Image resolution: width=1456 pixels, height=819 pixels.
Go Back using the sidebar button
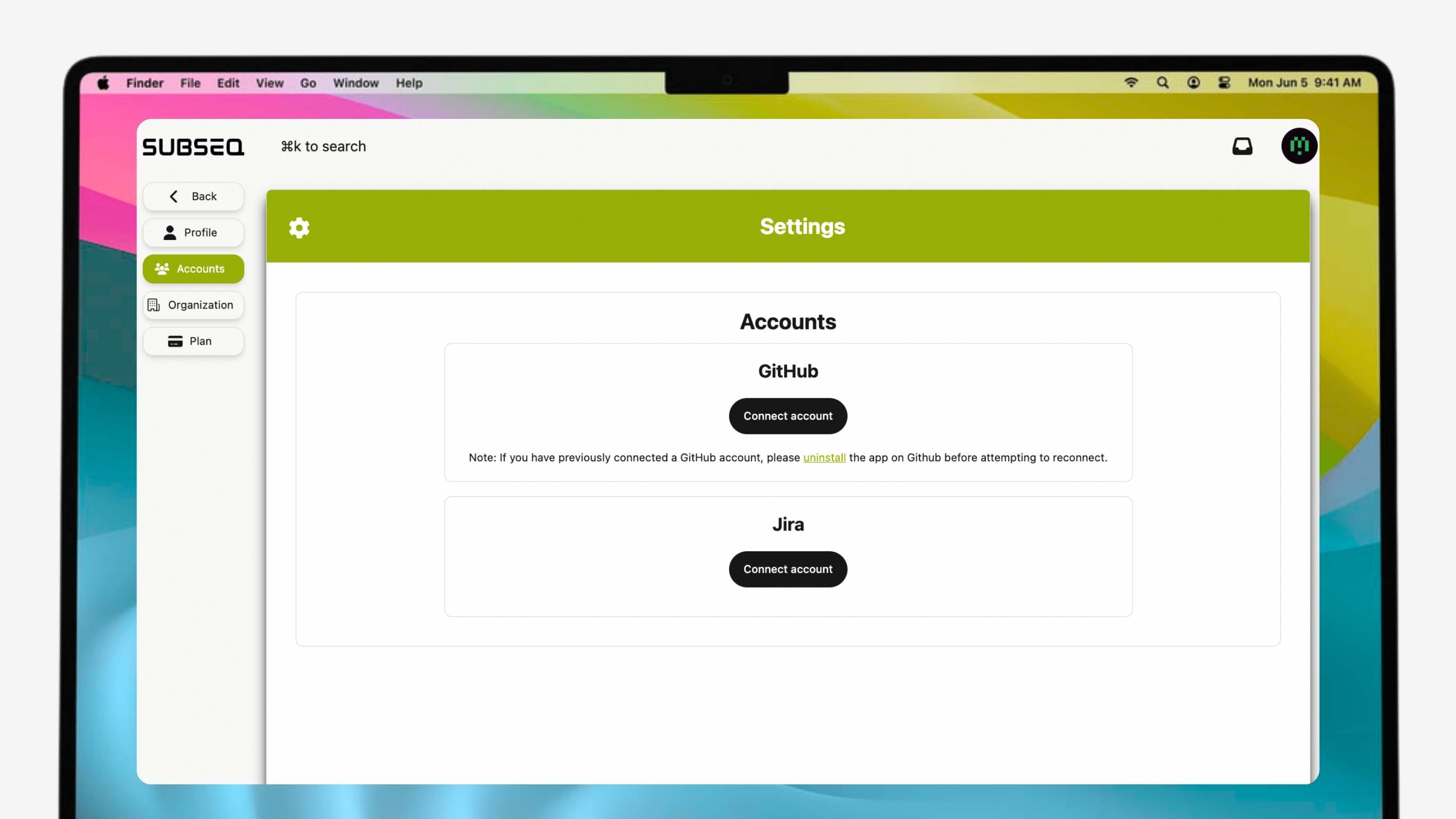[x=193, y=196]
